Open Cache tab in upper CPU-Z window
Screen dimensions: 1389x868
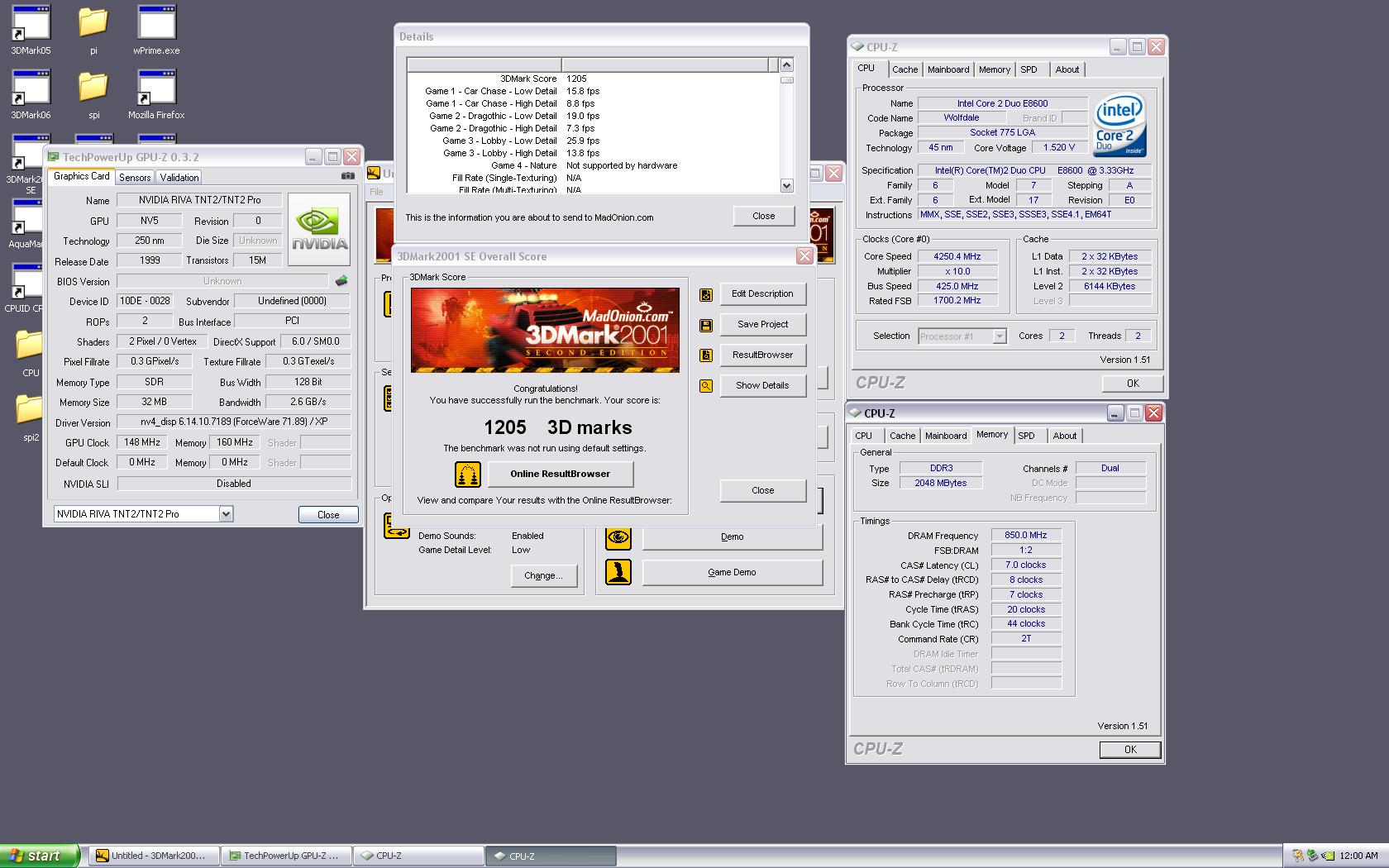coord(905,69)
